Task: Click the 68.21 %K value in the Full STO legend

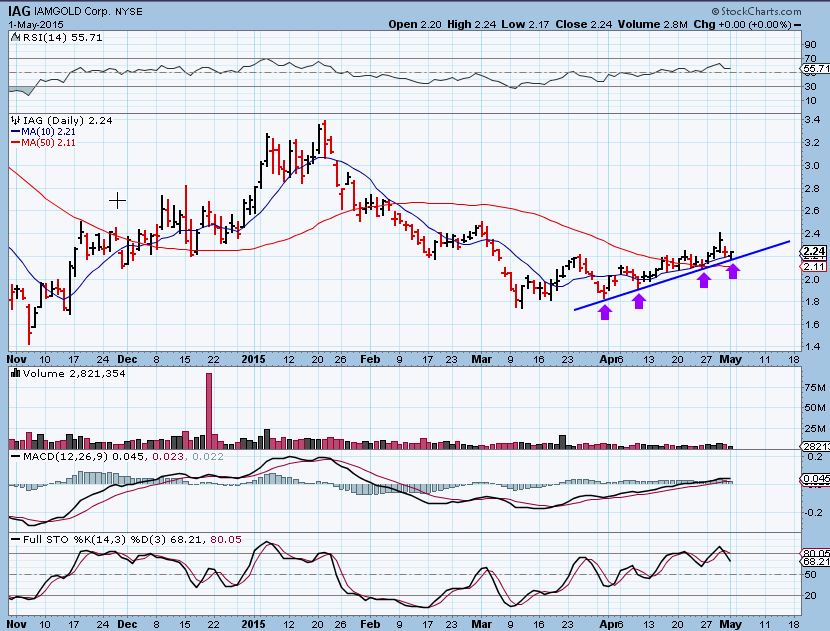Action: pyautogui.click(x=187, y=539)
